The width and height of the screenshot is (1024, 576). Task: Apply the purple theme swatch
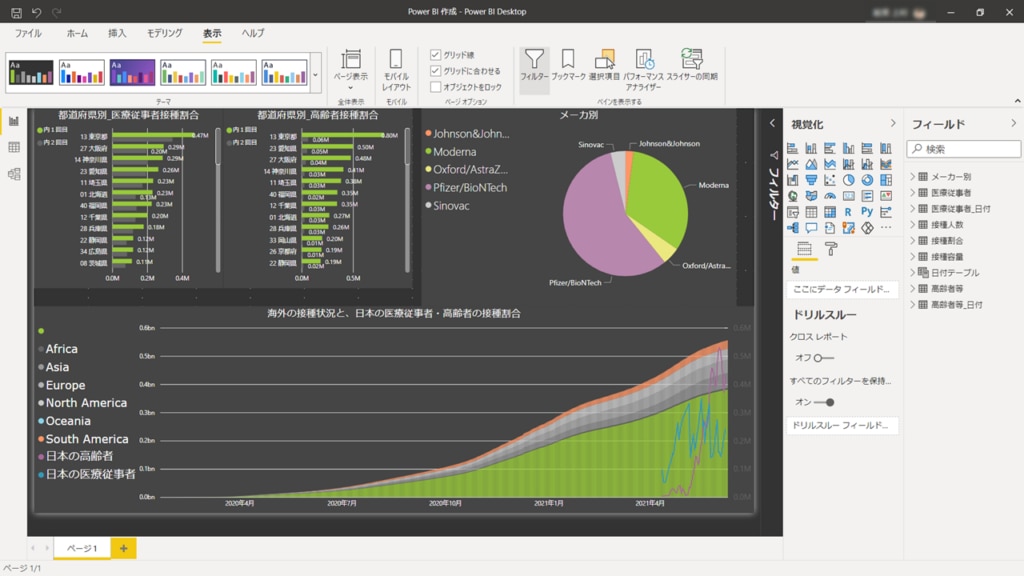tap(132, 72)
